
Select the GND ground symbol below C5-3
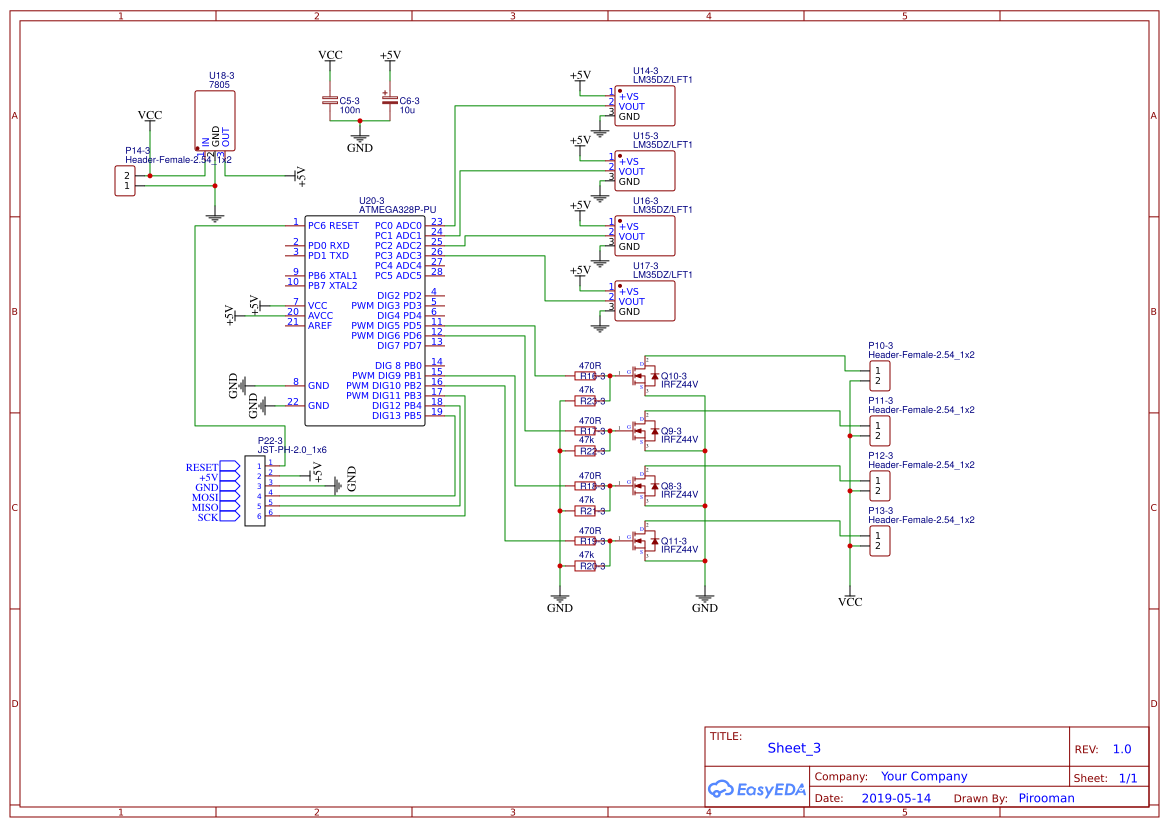360,139
